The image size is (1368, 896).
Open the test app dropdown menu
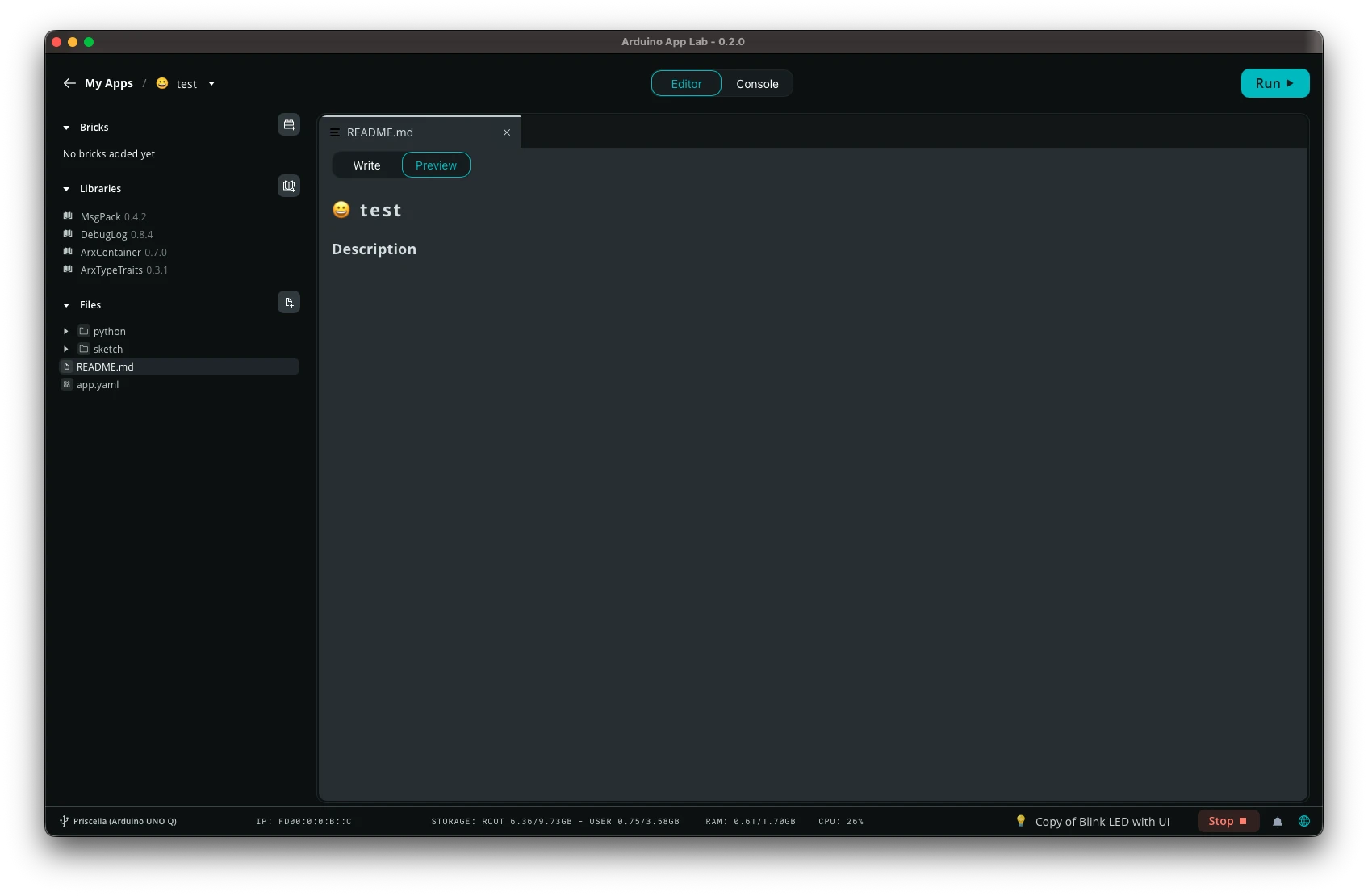click(211, 84)
